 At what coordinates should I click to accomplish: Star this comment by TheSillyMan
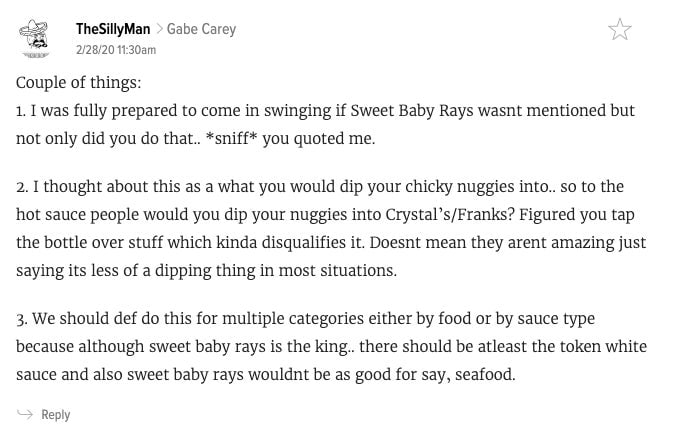[x=620, y=30]
